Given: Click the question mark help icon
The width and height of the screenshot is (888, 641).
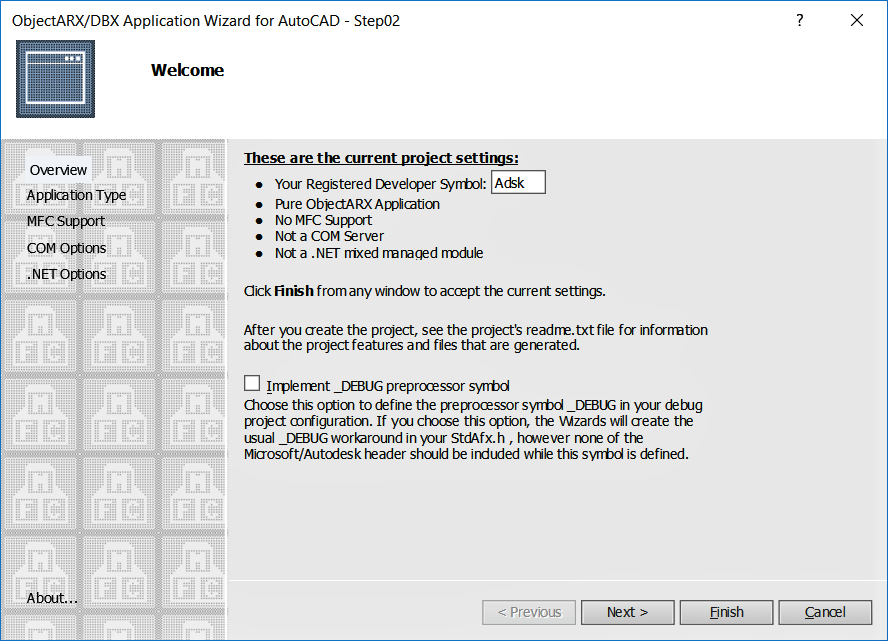Looking at the screenshot, I should [799, 20].
